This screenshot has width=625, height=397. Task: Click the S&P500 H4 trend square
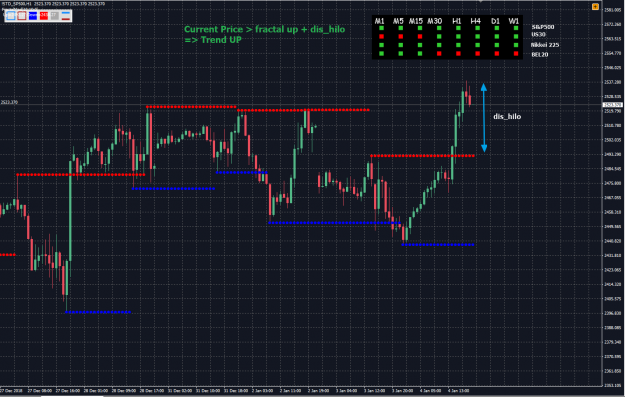point(478,28)
